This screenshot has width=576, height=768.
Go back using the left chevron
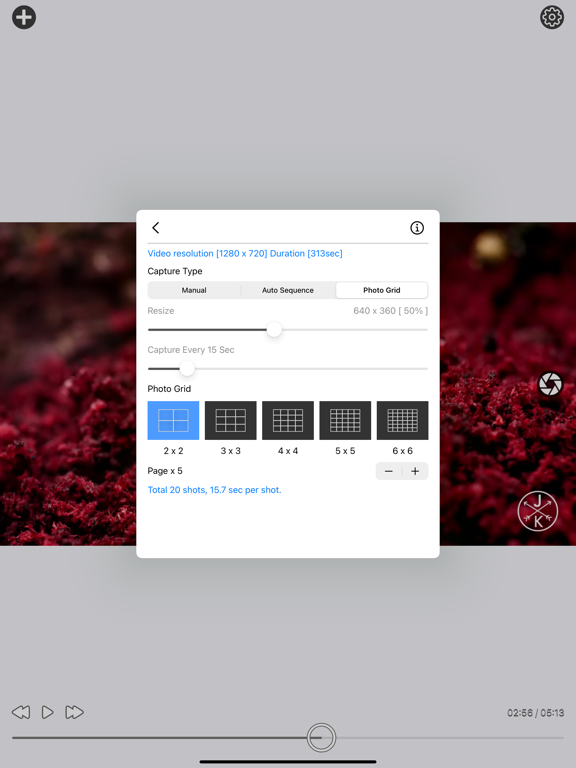coord(156,228)
